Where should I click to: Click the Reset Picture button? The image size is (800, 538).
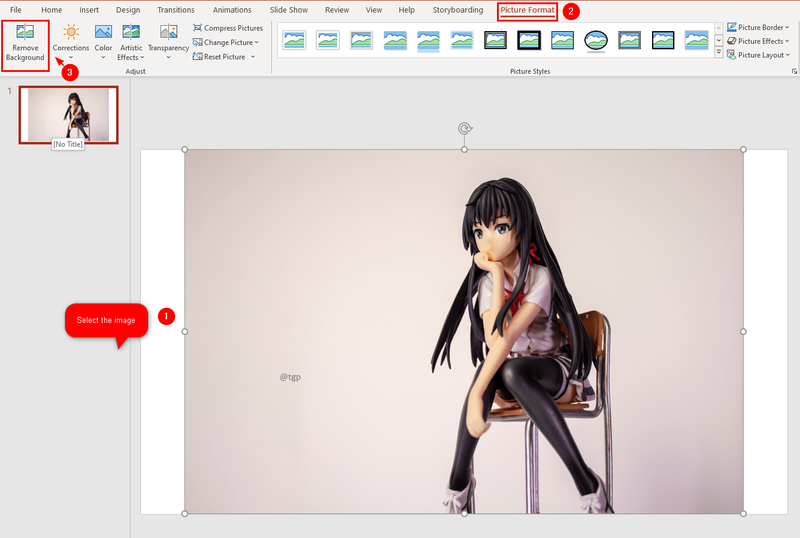point(219,57)
